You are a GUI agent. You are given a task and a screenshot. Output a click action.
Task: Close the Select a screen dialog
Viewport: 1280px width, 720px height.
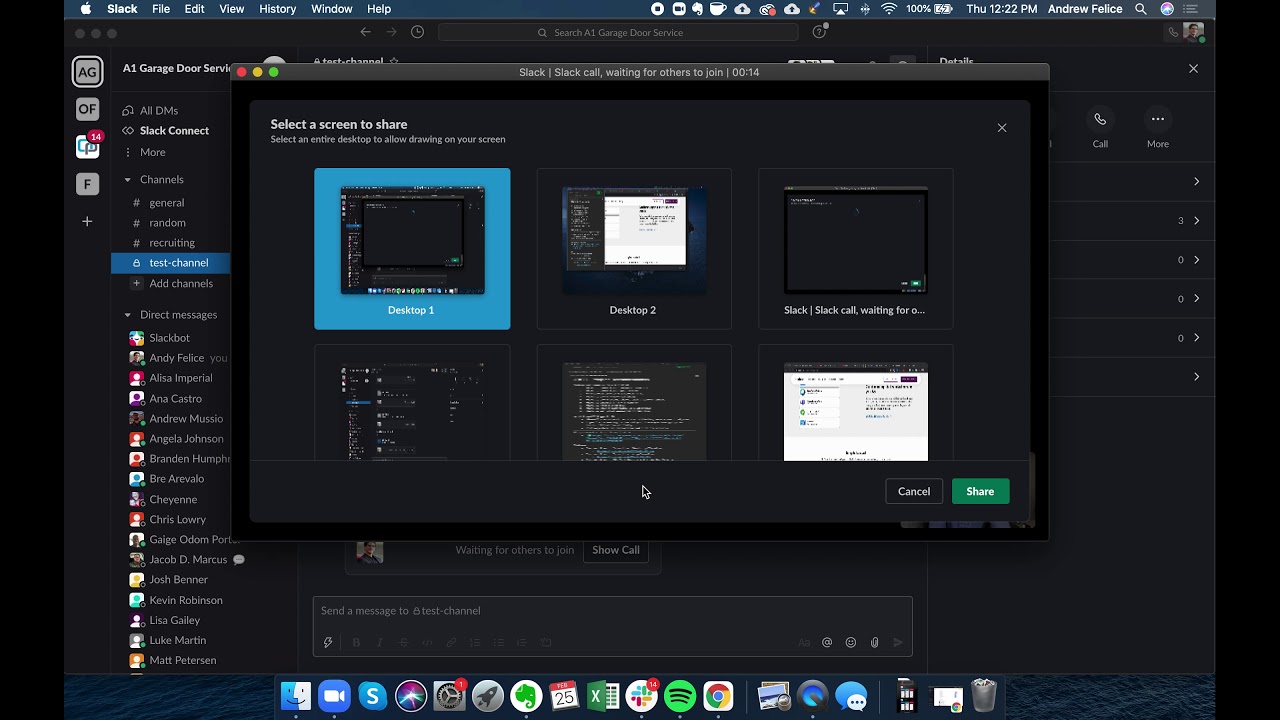(1002, 128)
